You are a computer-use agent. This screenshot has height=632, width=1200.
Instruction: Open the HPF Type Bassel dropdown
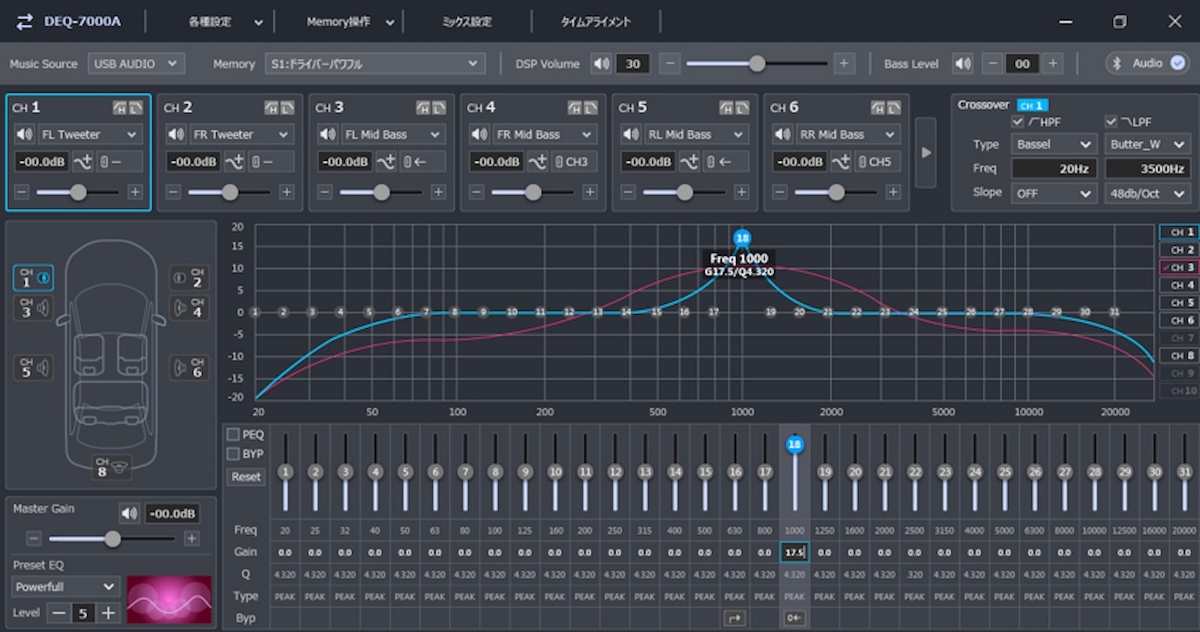click(1054, 144)
